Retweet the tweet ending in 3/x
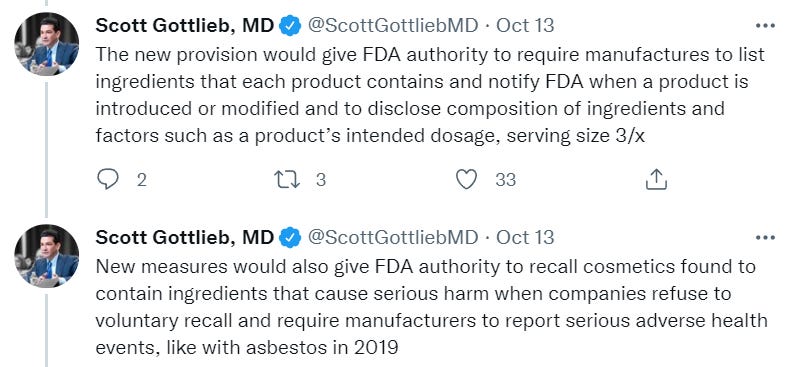 click(287, 180)
